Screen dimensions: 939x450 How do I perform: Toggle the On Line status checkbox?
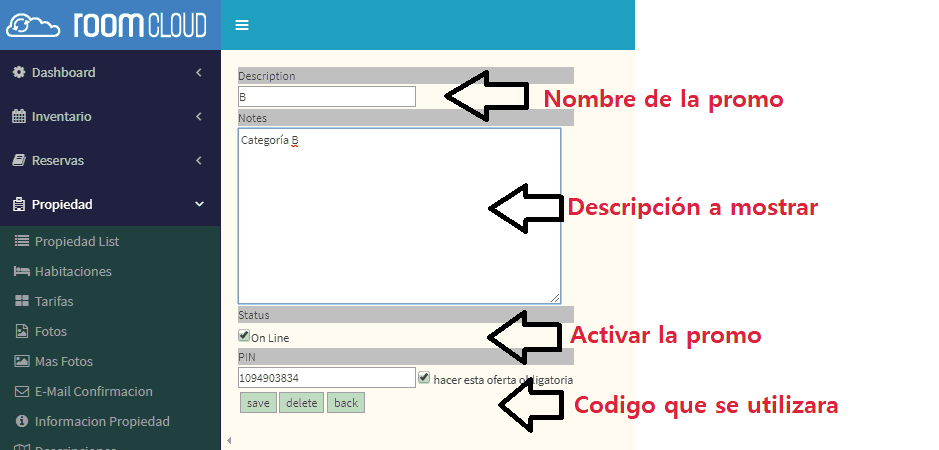coord(244,337)
